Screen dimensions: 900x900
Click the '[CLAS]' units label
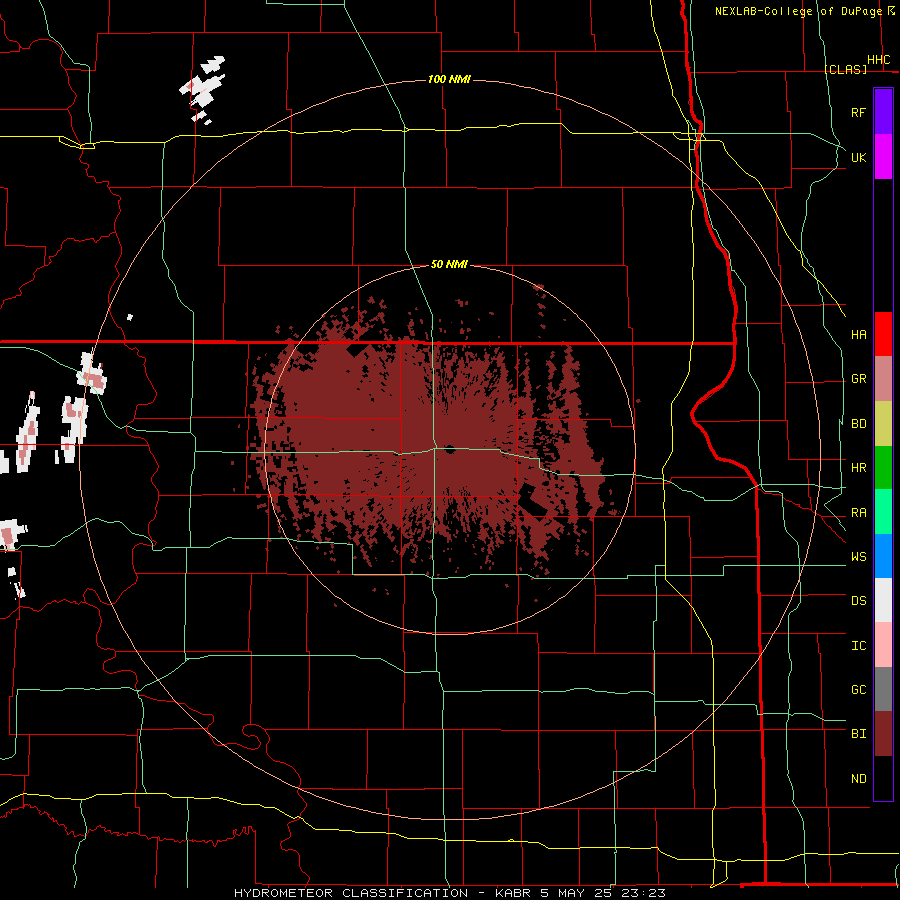845,69
